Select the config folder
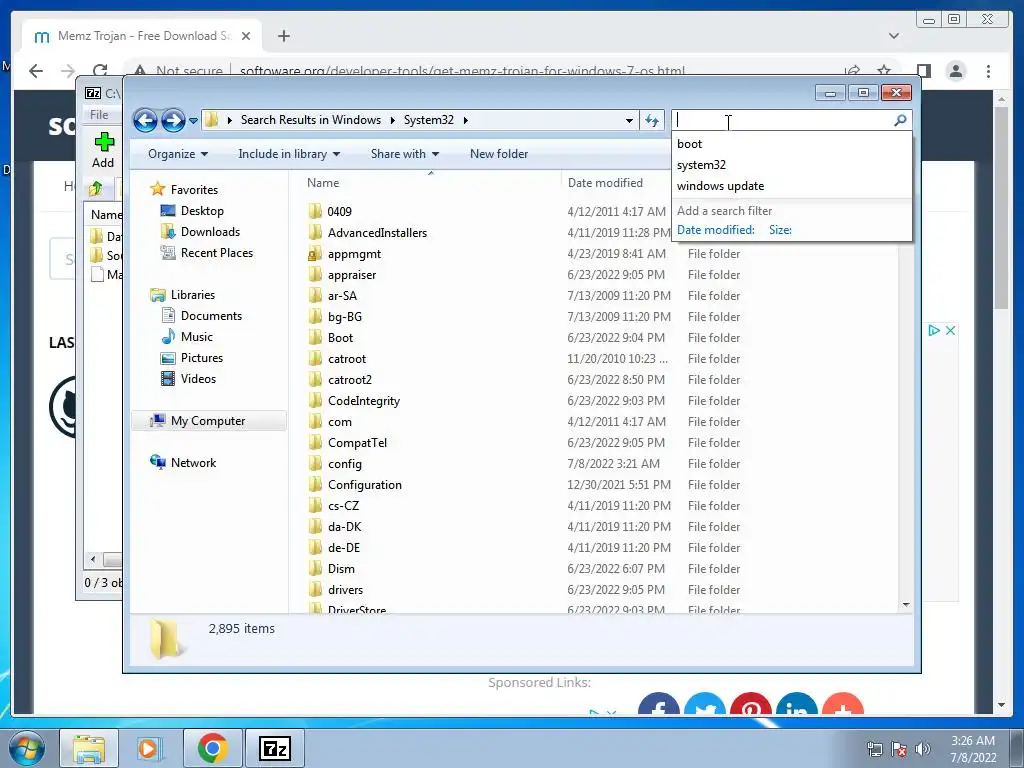This screenshot has height=768, width=1024. pyautogui.click(x=344, y=464)
